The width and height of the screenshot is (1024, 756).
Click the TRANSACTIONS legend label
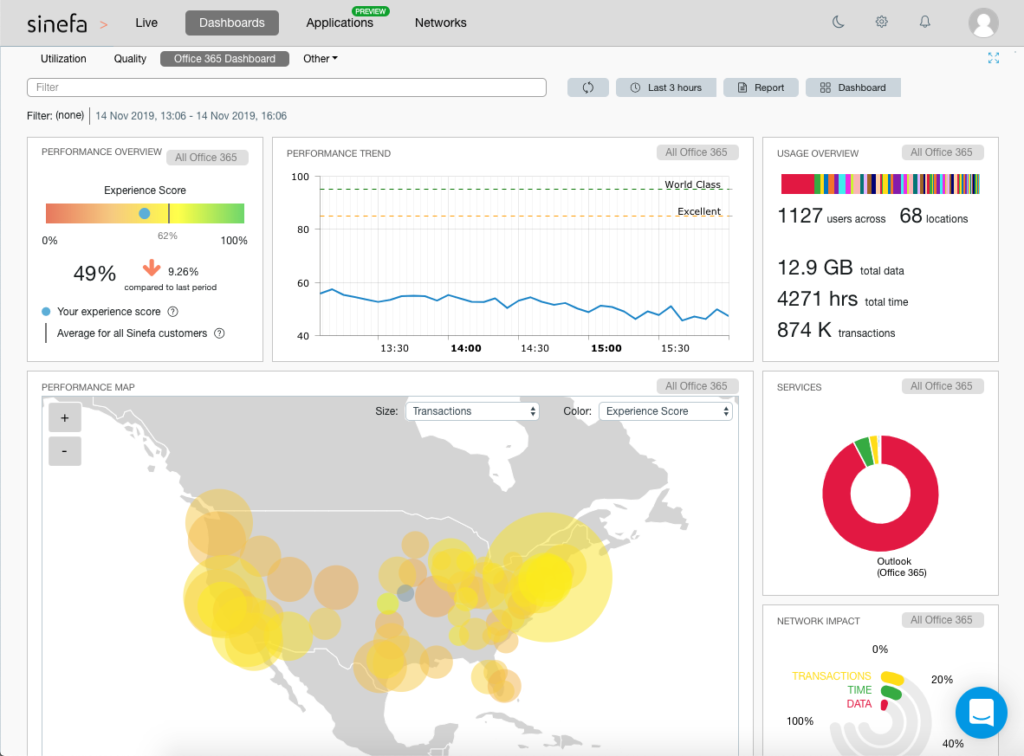(x=831, y=676)
